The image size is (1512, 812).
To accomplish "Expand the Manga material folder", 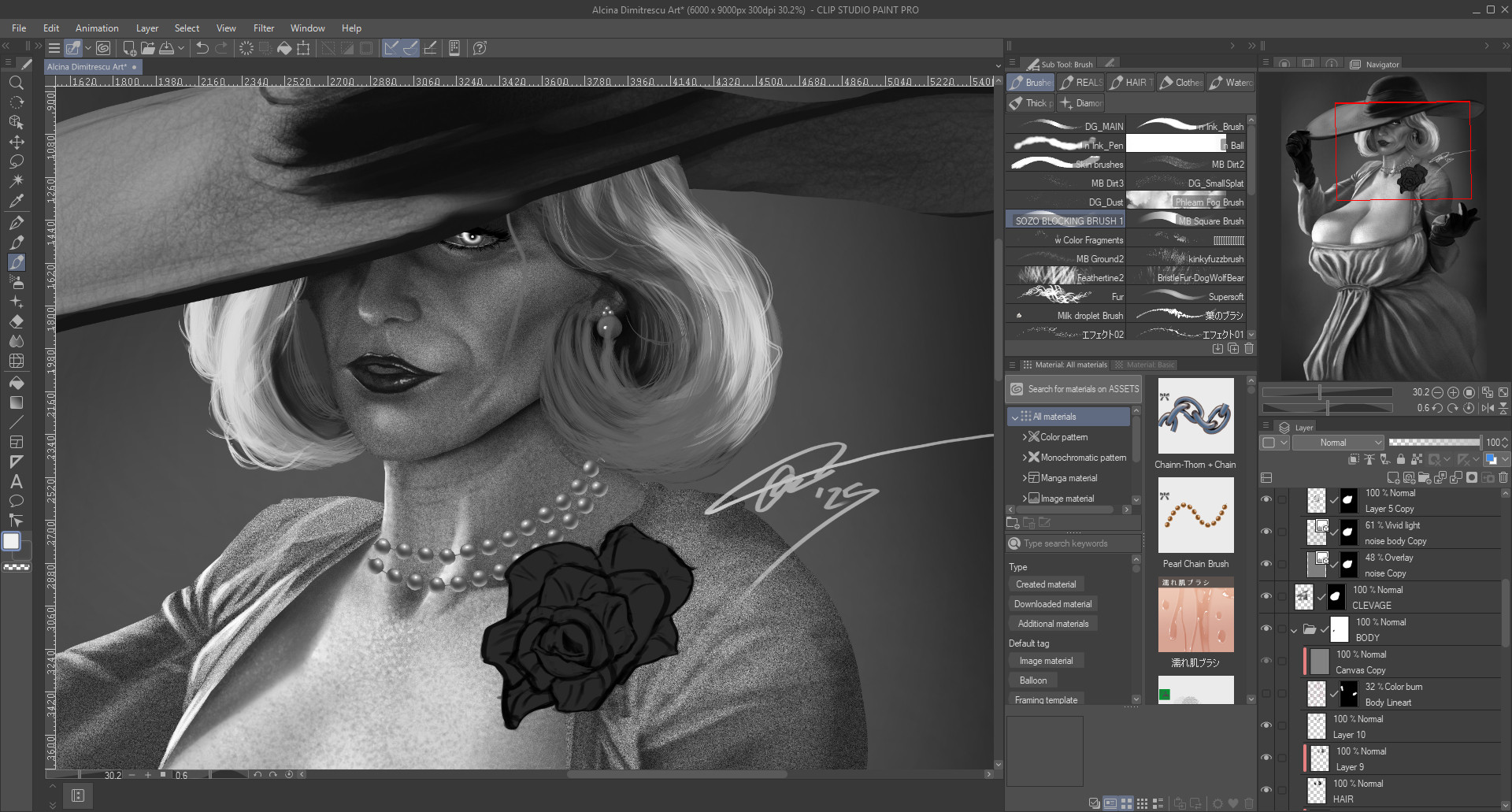I will (1024, 478).
